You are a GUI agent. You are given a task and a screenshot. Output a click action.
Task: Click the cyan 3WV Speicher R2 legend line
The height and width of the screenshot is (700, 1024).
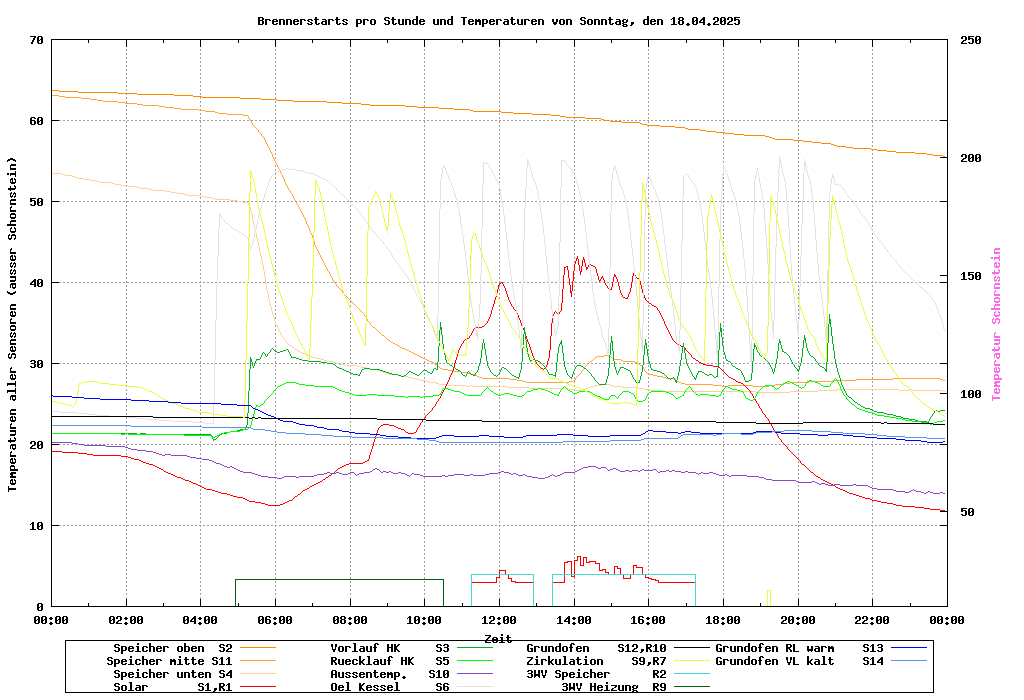[692, 674]
